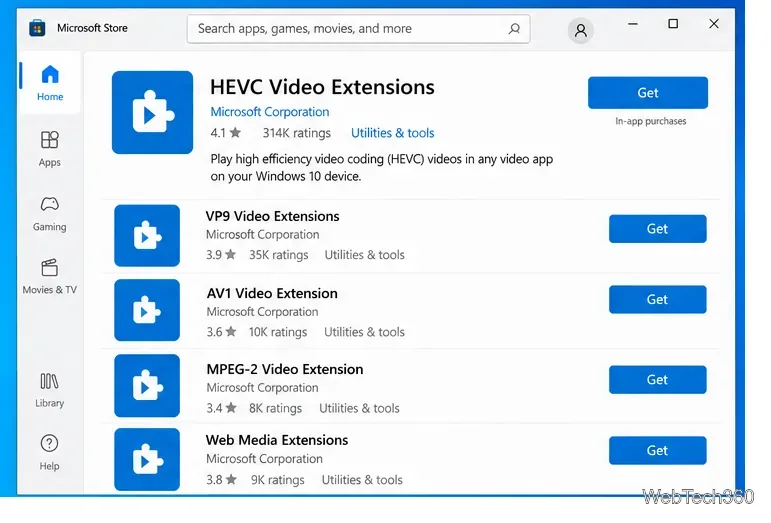The image size is (771, 523).
Task: Get HEVC Video Extensions
Action: pyautogui.click(x=648, y=92)
